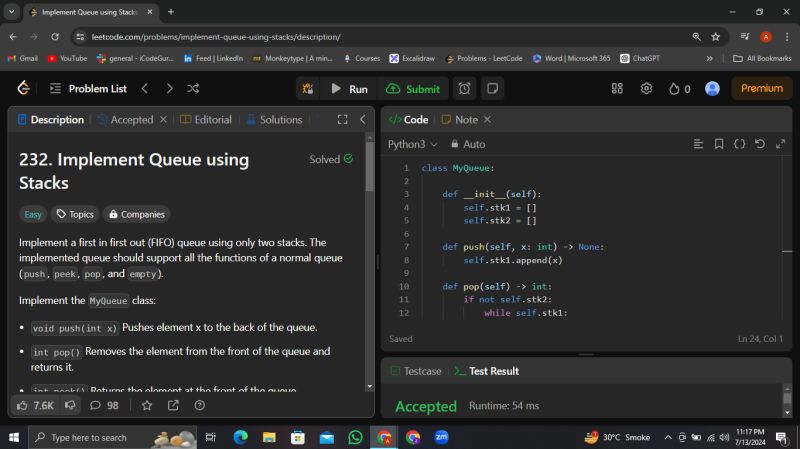Open the 98 comments discussion
Image resolution: width=800 pixels, height=449 pixels.
pyautogui.click(x=104, y=405)
